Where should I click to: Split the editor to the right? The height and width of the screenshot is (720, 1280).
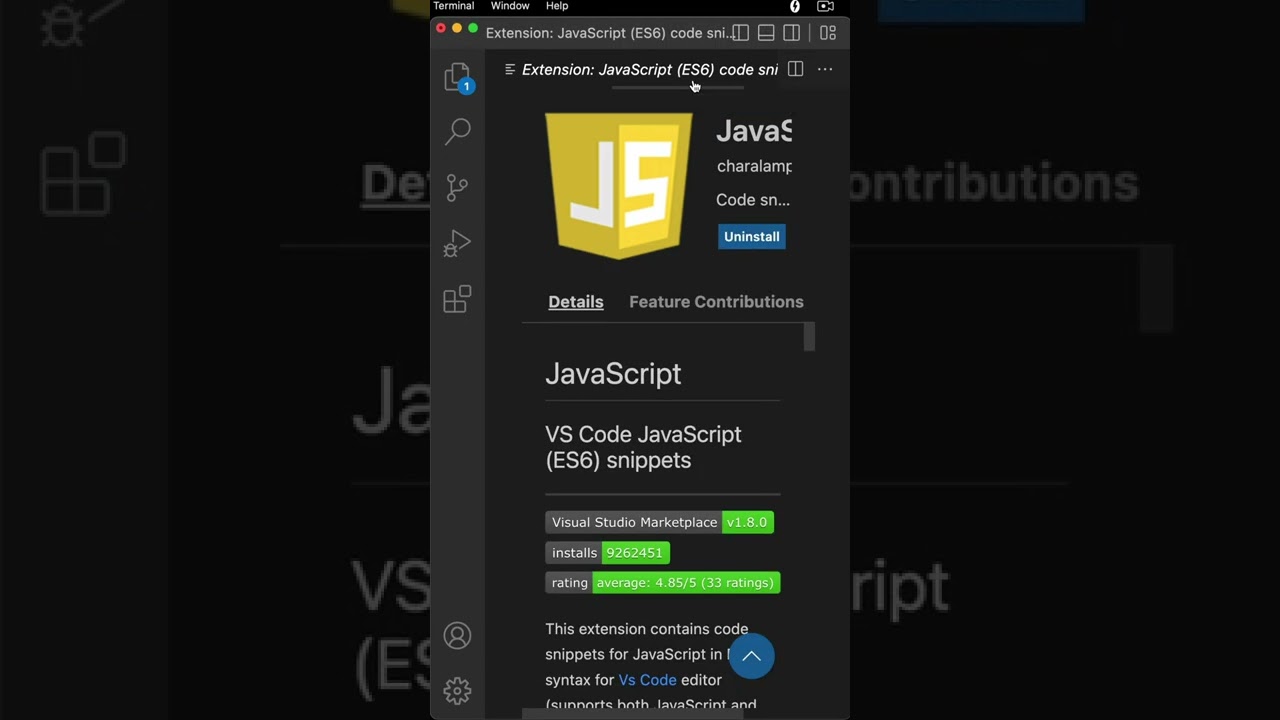[795, 69]
